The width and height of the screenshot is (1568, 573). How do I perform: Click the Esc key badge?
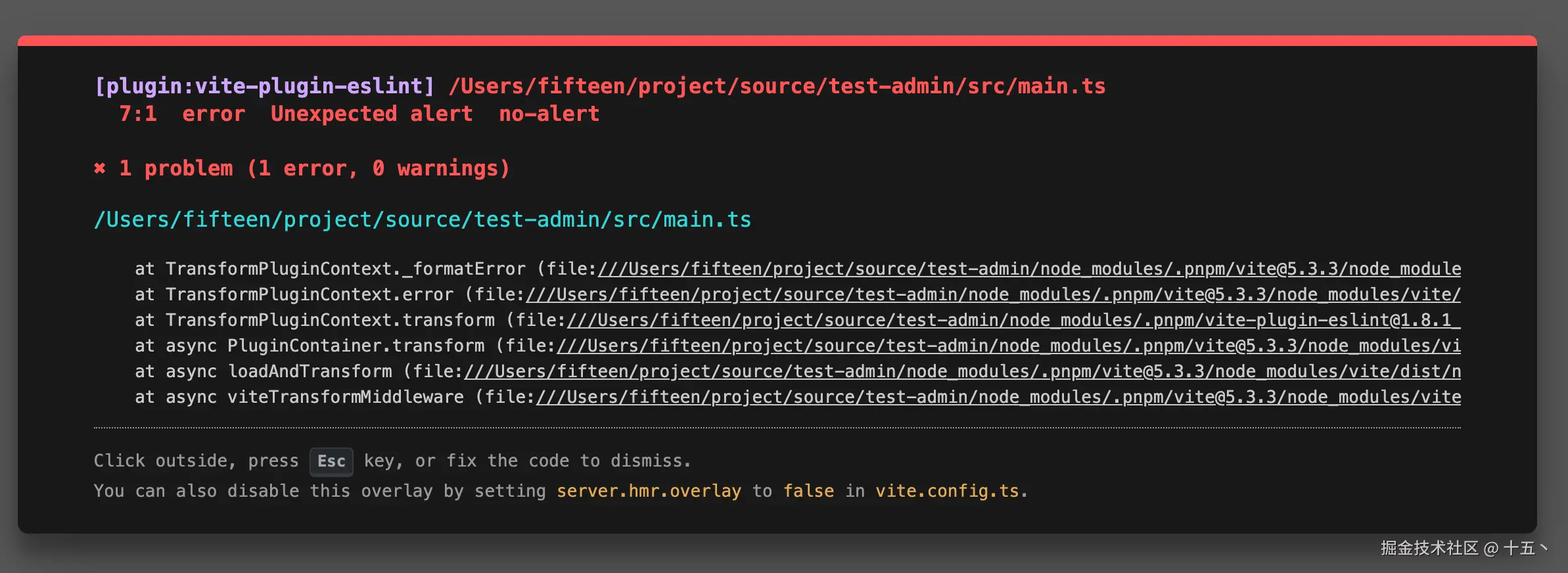click(x=331, y=461)
